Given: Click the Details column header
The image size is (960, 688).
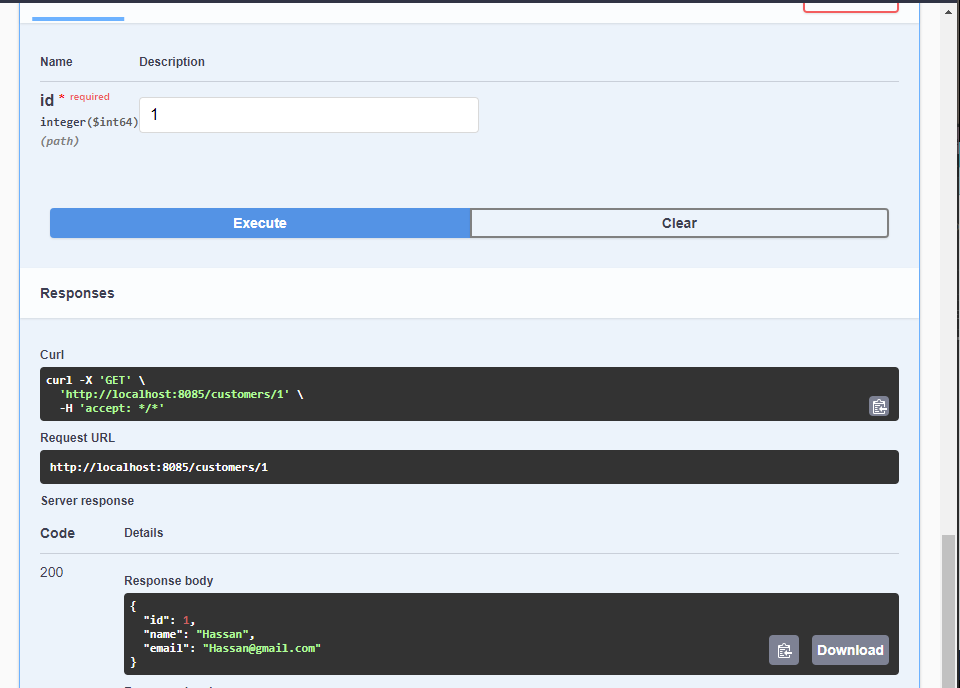Looking at the screenshot, I should pyautogui.click(x=144, y=533).
